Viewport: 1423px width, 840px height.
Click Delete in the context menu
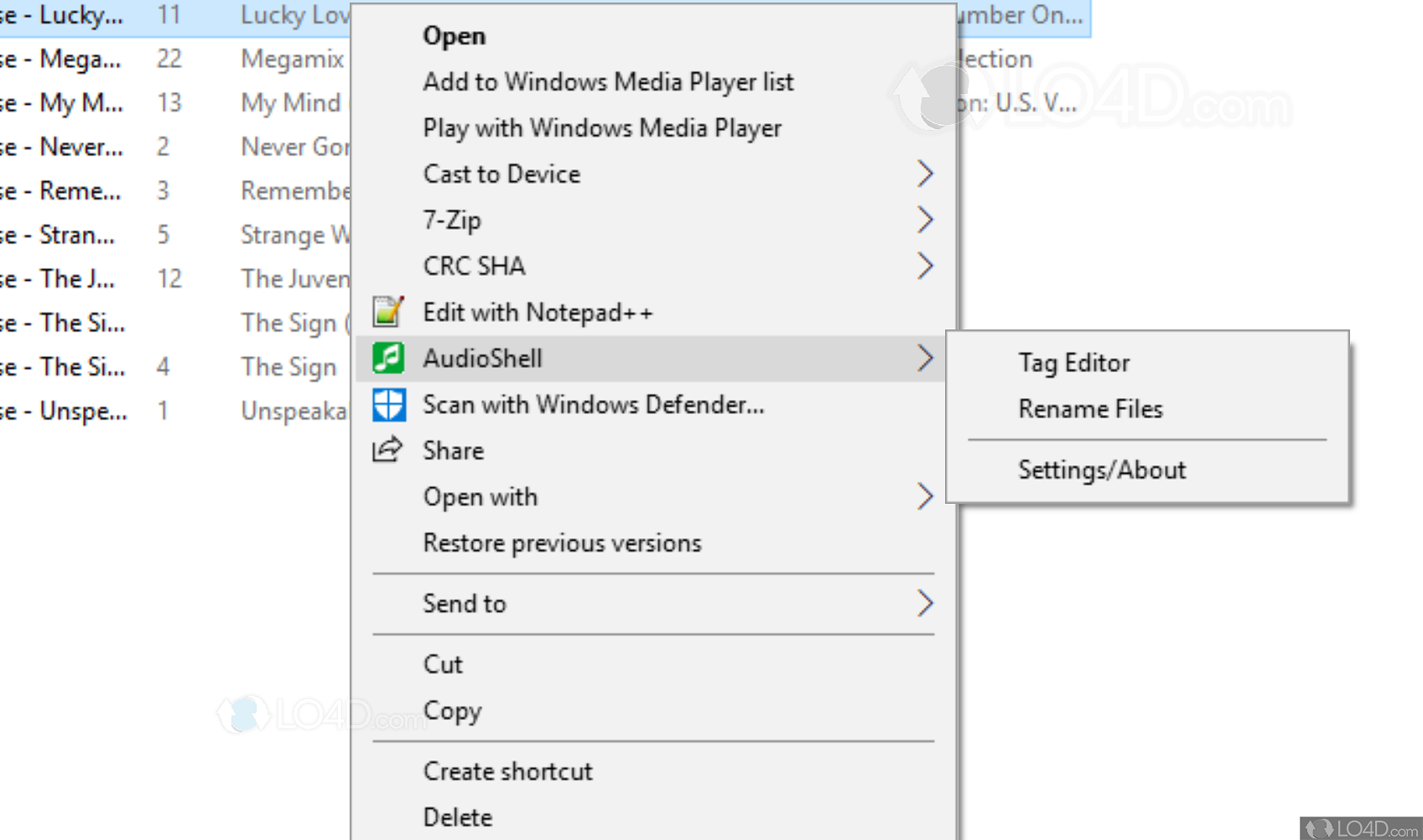(458, 817)
